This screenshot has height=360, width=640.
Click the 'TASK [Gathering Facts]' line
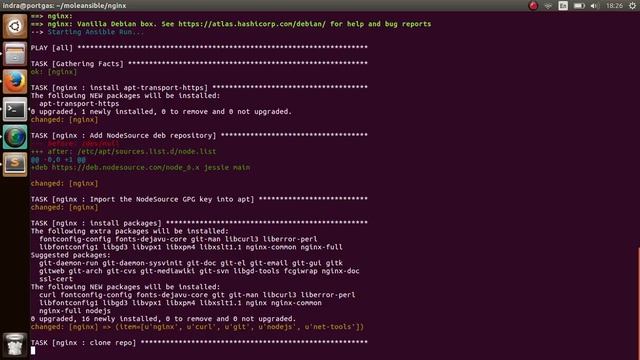click(x=199, y=64)
